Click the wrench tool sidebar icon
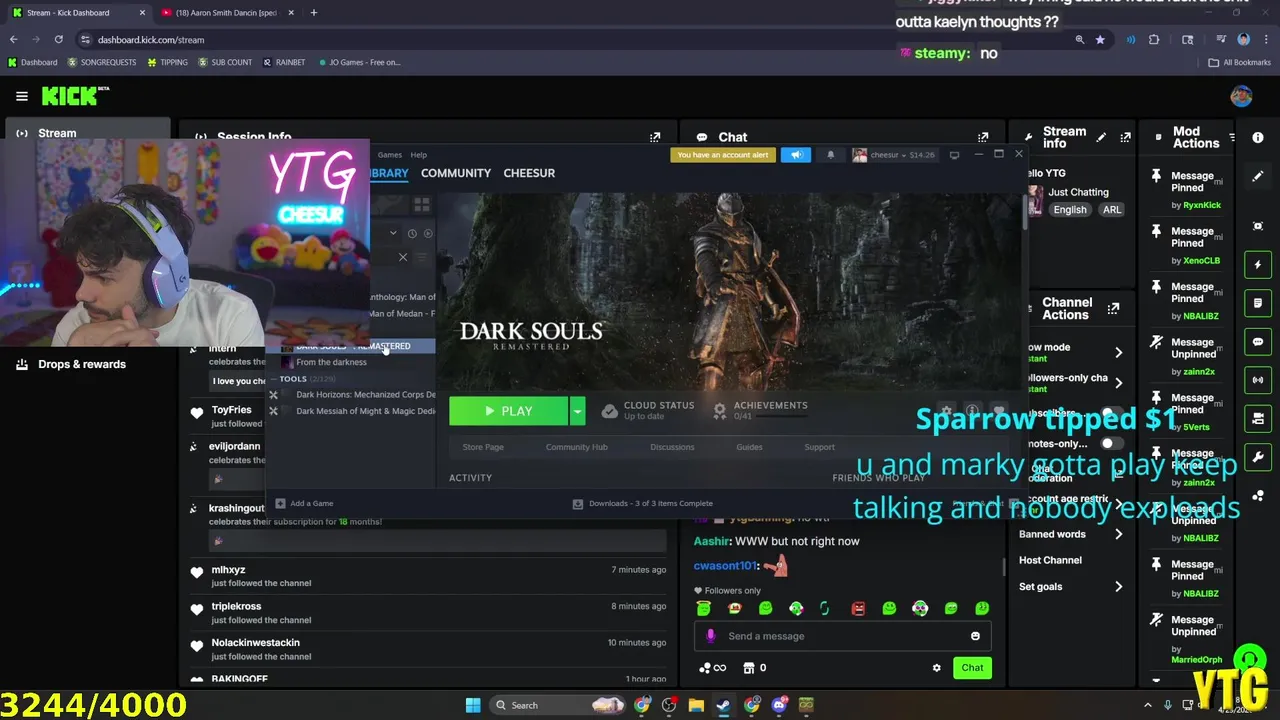The image size is (1280, 720). pyautogui.click(x=1258, y=457)
